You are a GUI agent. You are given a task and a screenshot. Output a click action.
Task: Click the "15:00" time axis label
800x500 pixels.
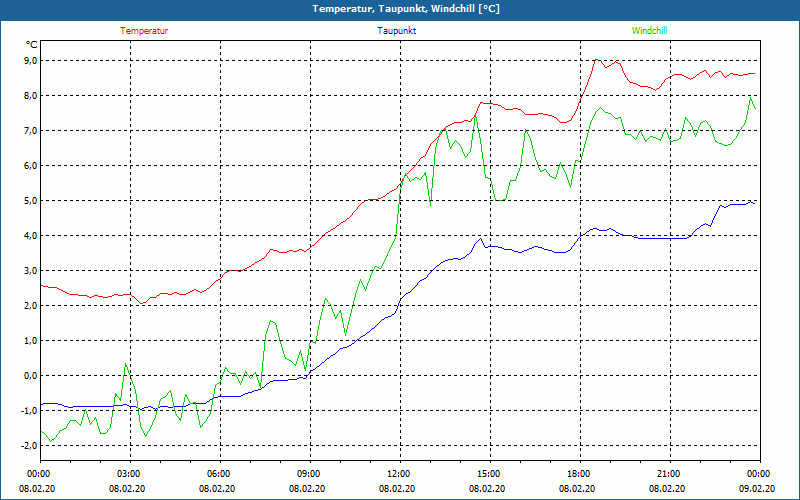[x=488, y=474]
